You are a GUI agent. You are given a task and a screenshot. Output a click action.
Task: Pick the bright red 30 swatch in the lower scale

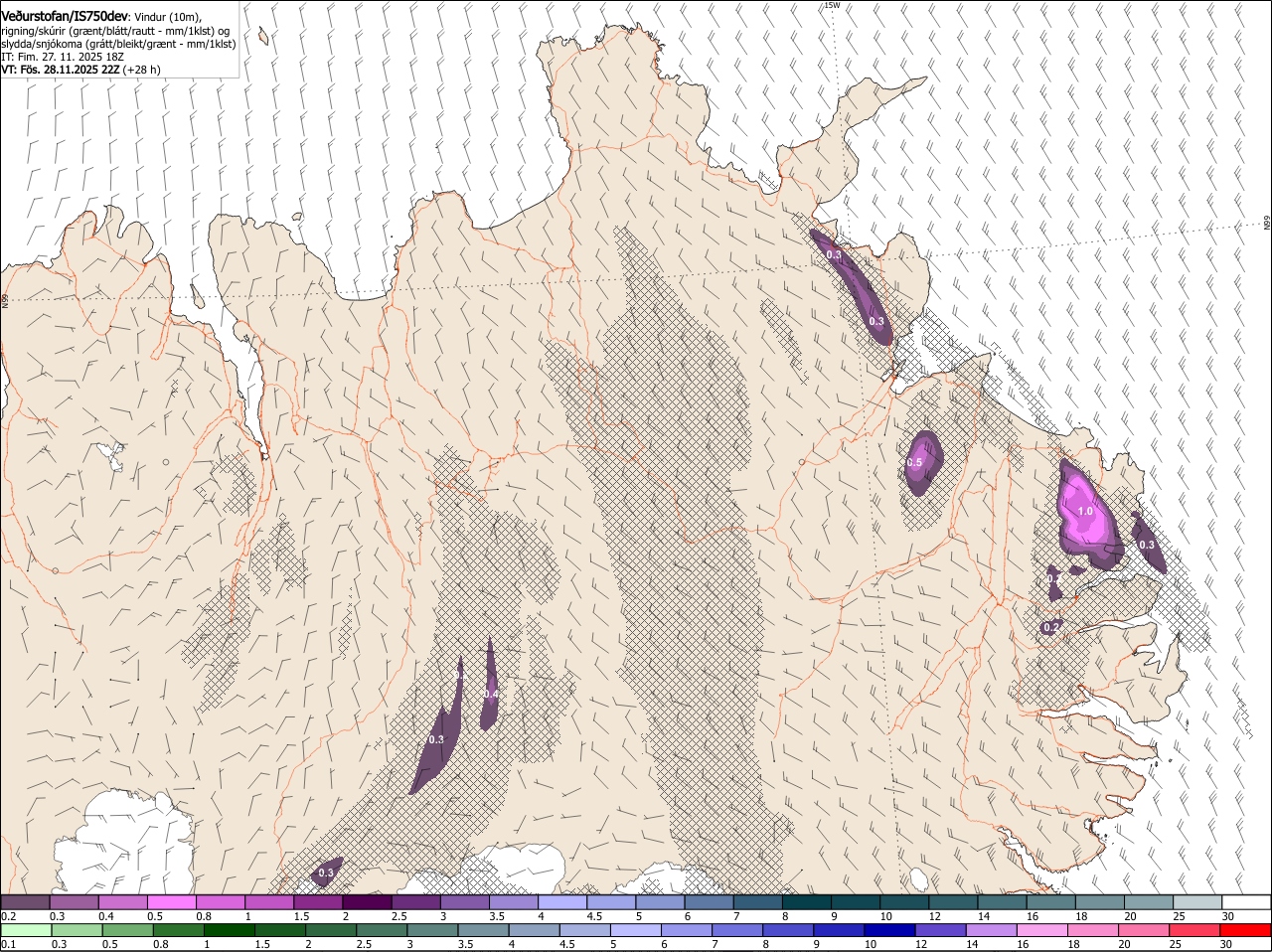(1246, 930)
